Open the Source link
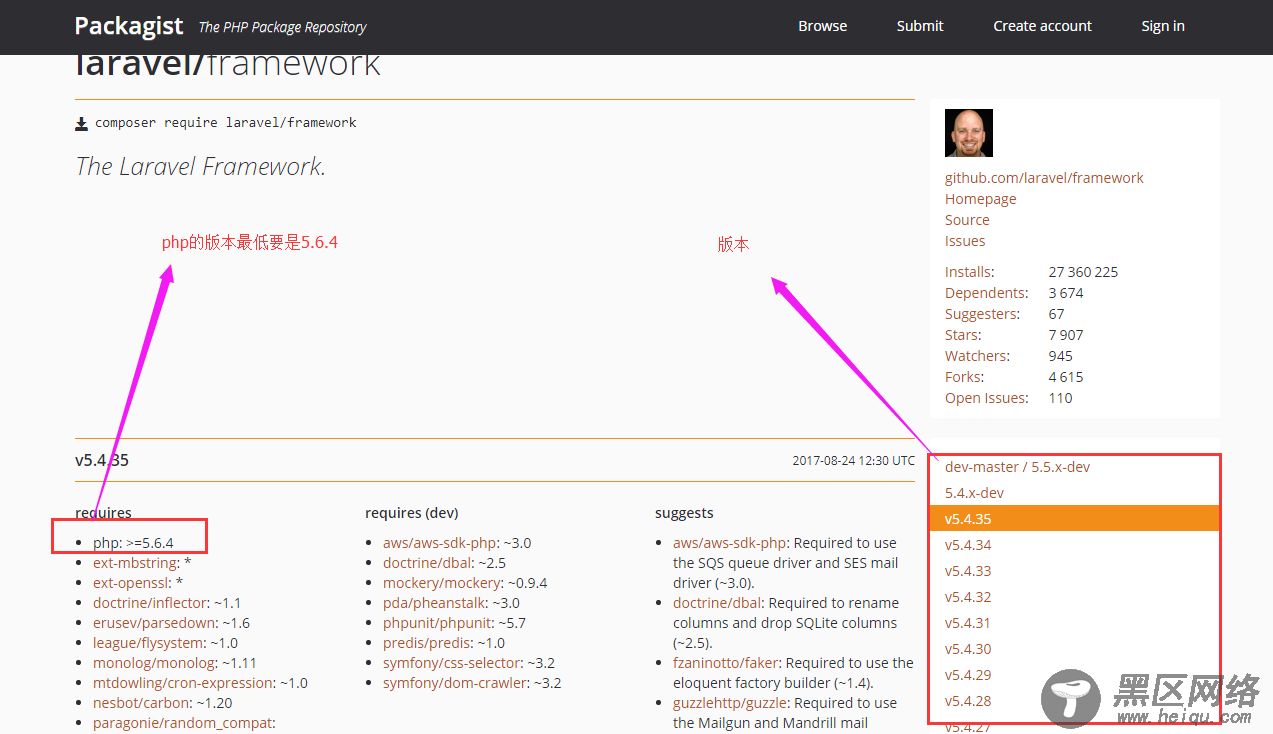Viewport: 1273px width, 734px height. [x=967, y=220]
